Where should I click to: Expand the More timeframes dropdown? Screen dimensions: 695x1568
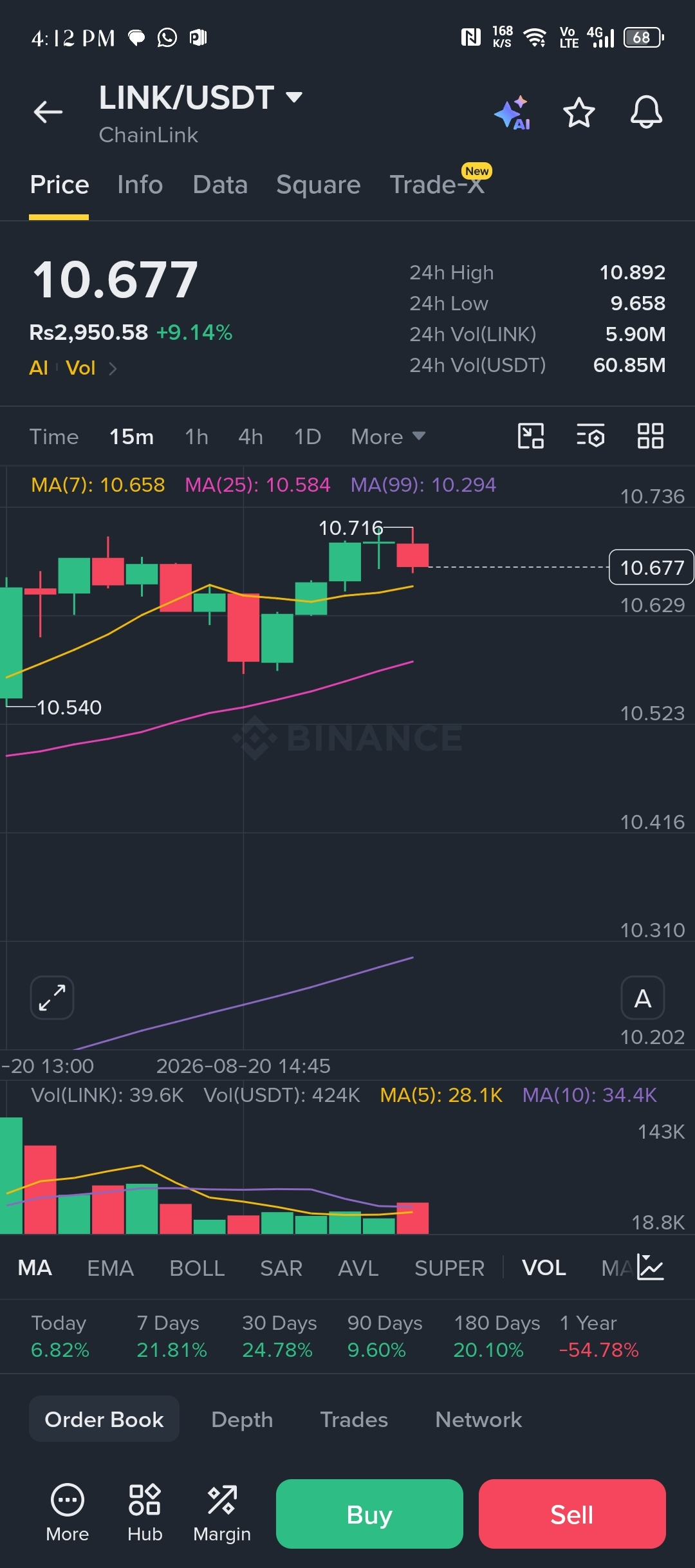[x=388, y=436]
